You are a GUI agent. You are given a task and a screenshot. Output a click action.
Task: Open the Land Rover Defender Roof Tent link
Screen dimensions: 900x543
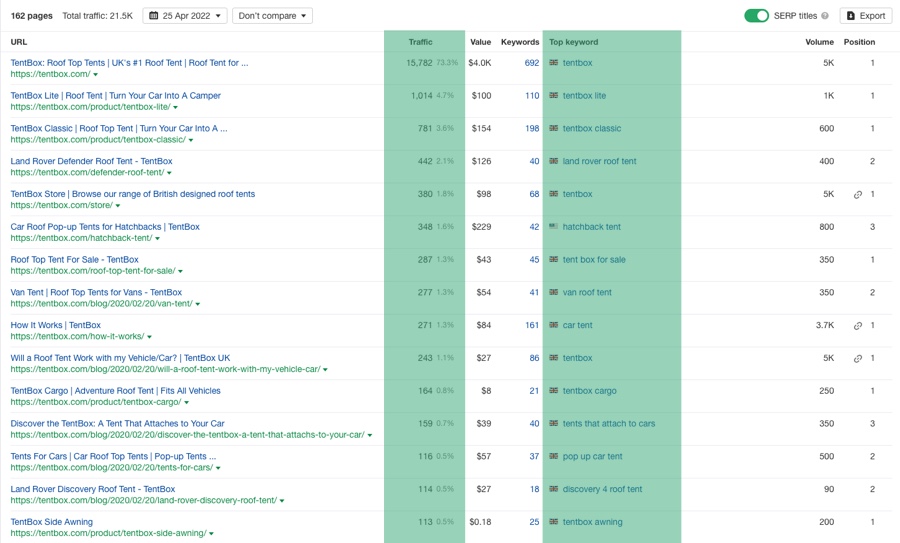coord(91,161)
